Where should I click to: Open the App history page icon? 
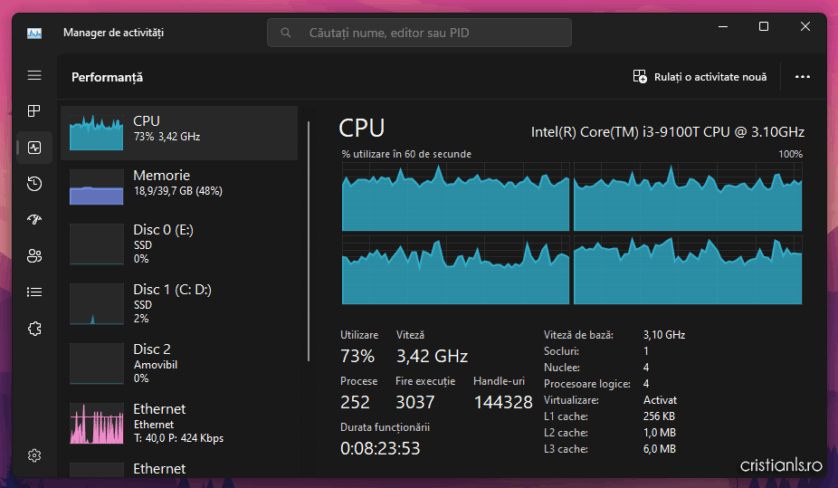point(34,184)
